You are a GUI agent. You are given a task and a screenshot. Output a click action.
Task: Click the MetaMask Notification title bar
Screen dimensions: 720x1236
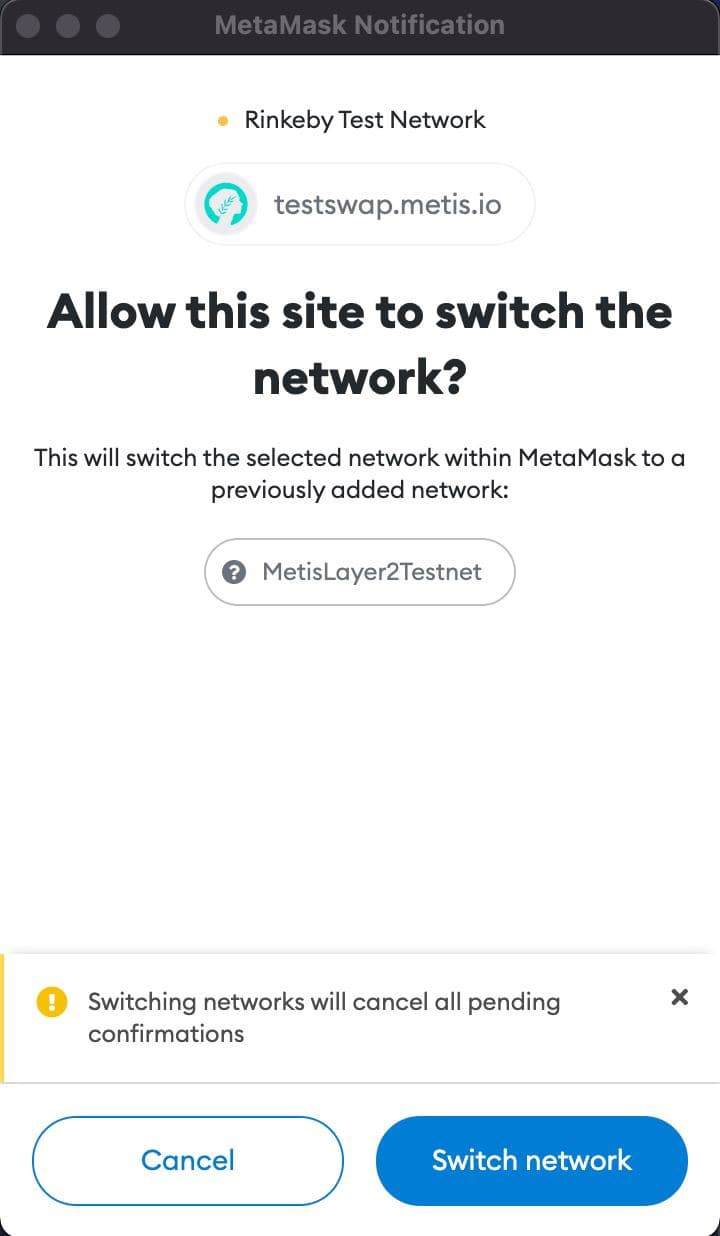(360, 26)
